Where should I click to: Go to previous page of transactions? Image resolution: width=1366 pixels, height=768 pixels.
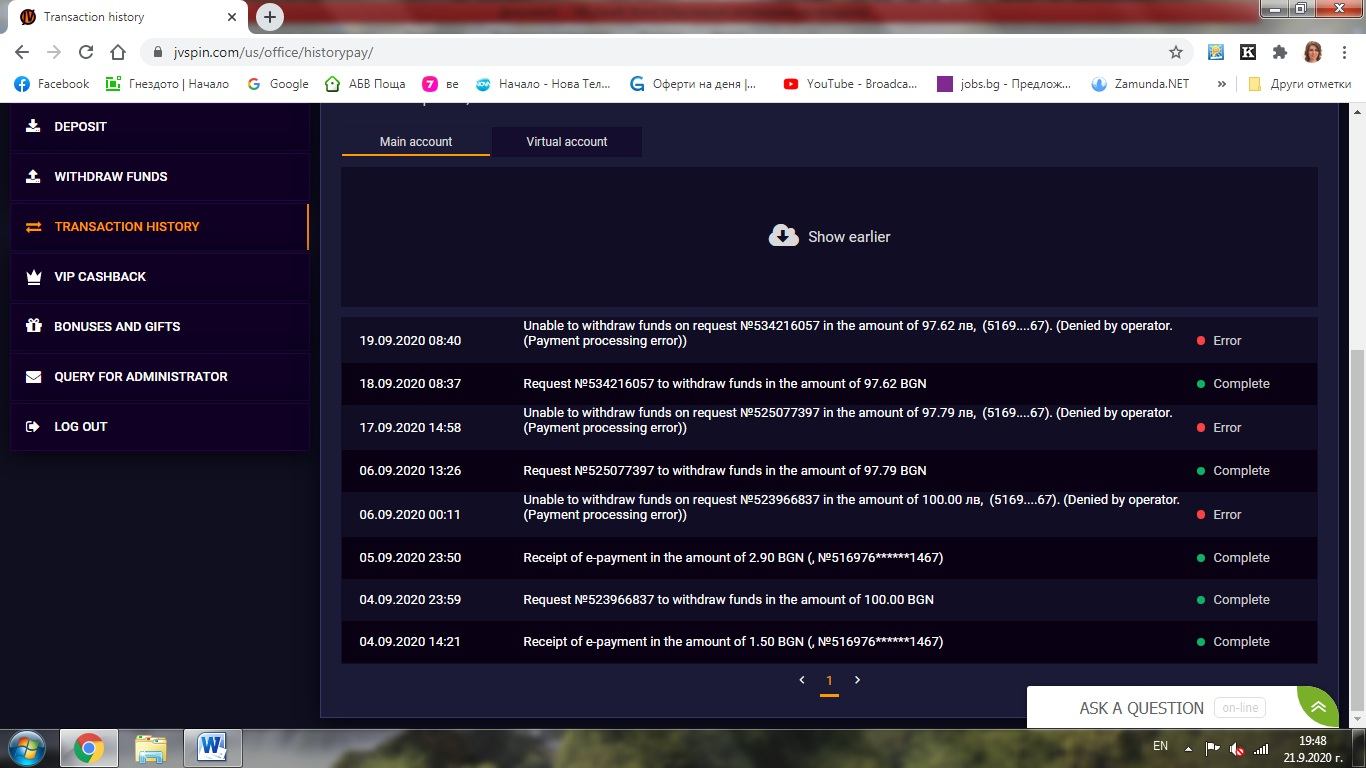point(802,680)
